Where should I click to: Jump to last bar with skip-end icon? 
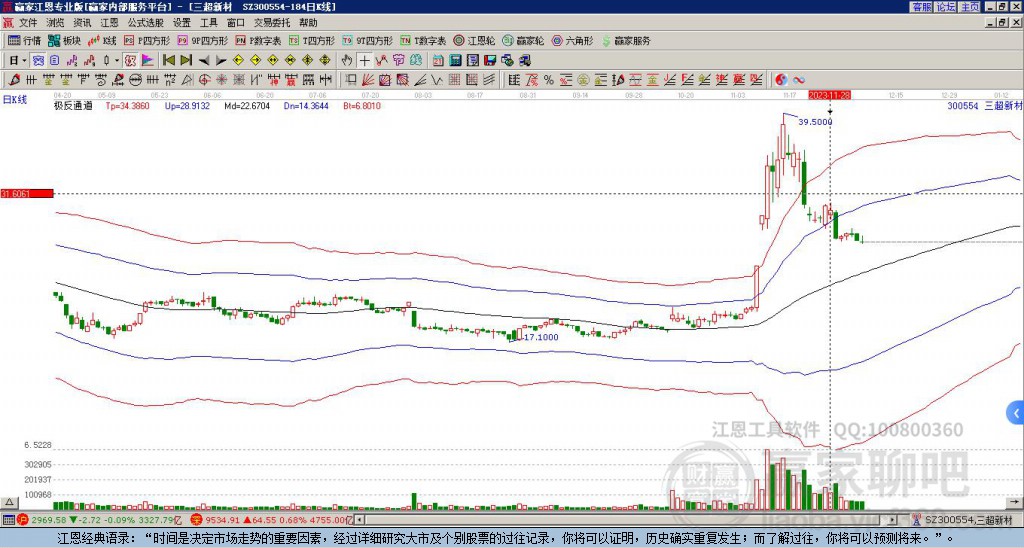[186, 60]
